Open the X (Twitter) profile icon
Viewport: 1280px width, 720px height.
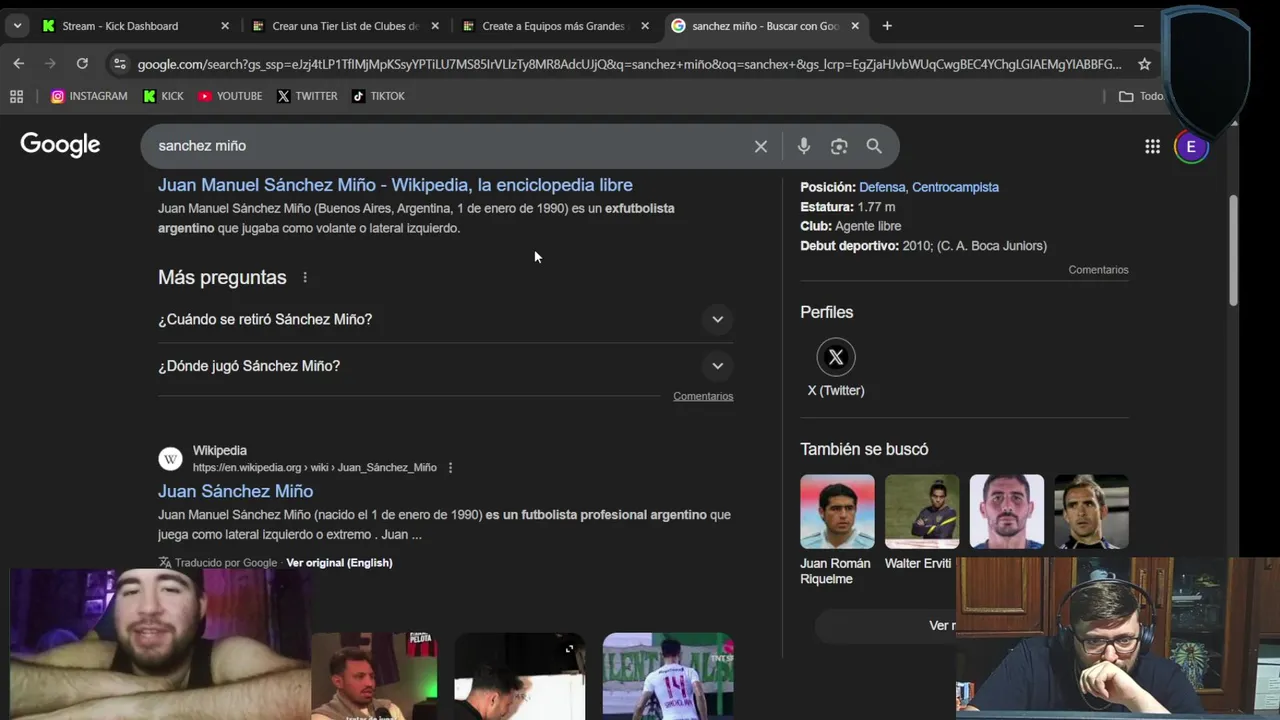(836, 357)
